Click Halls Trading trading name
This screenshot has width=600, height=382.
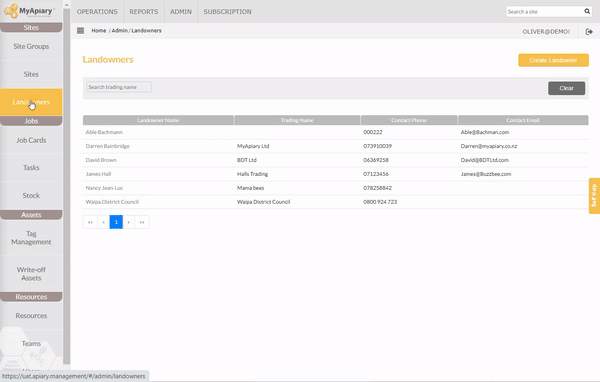[252, 174]
